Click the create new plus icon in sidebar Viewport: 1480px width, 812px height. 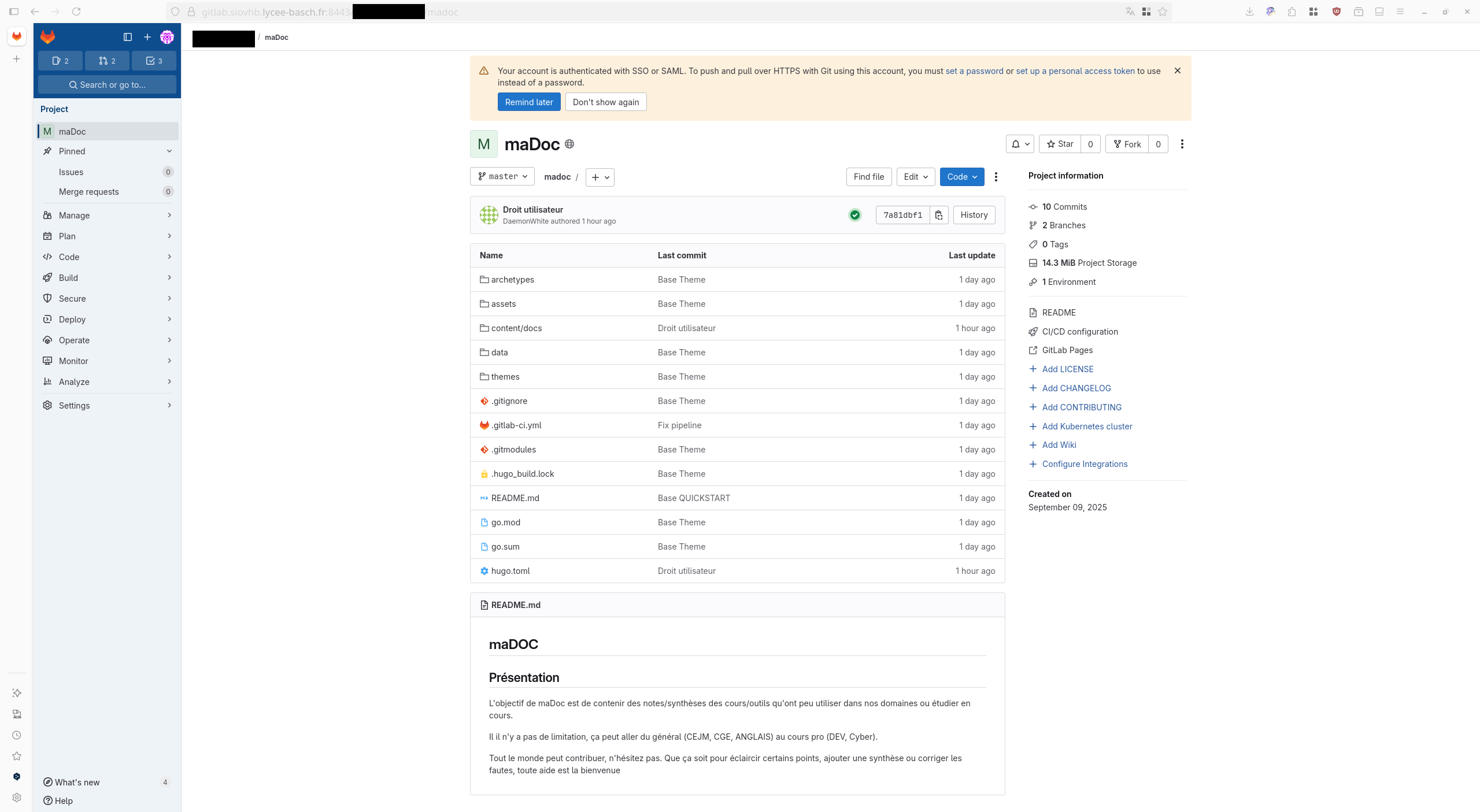[x=147, y=37]
